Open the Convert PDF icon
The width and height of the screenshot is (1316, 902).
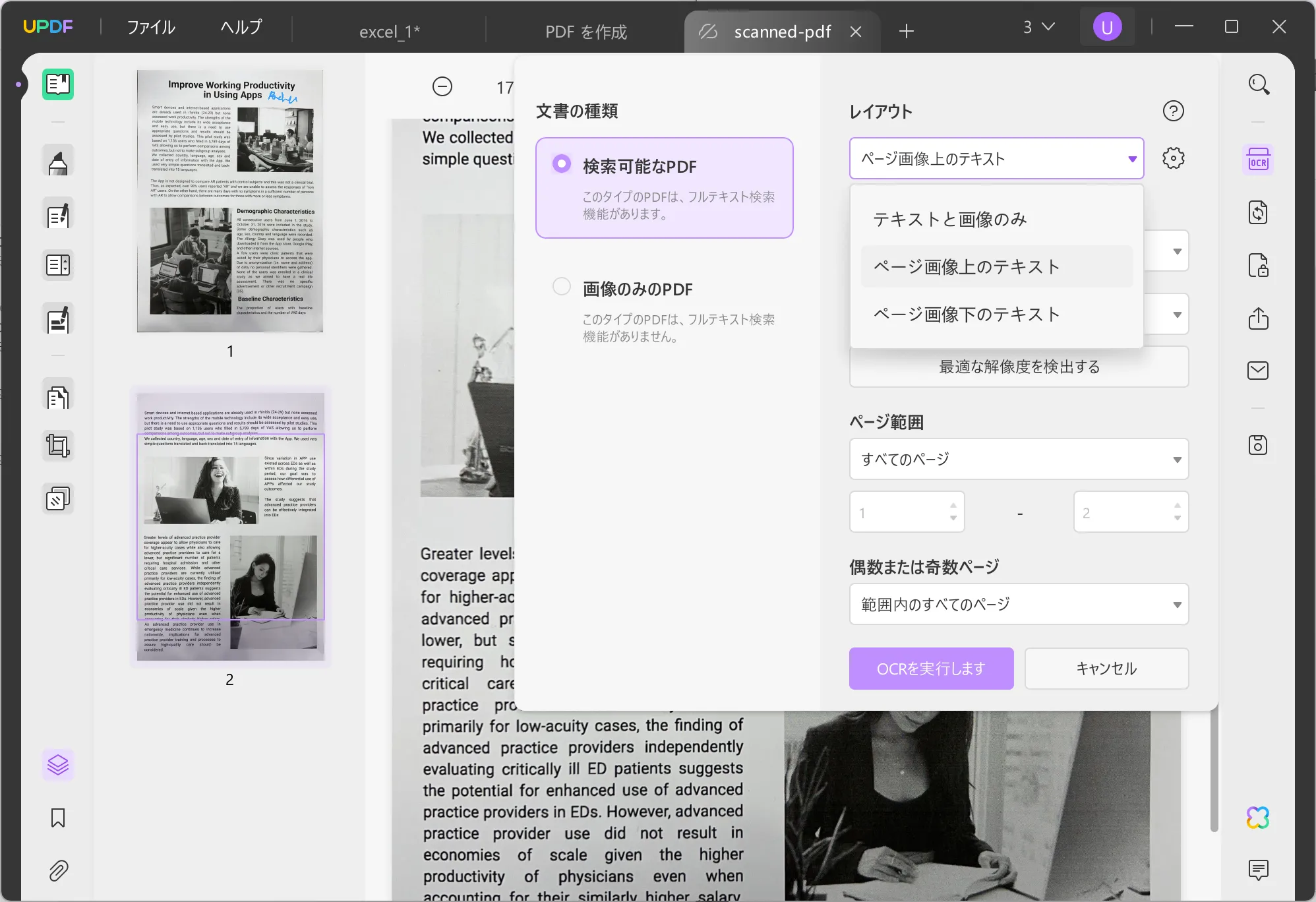point(1258,212)
